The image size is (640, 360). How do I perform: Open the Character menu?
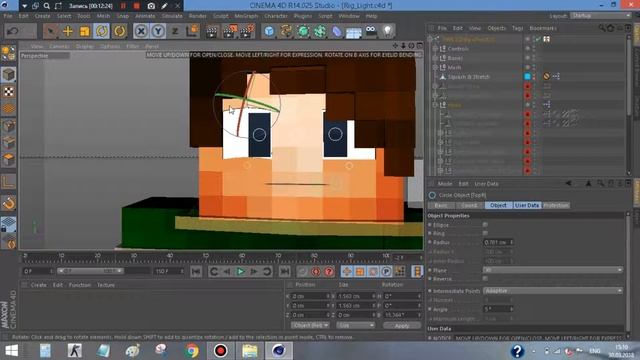pyautogui.click(x=276, y=16)
